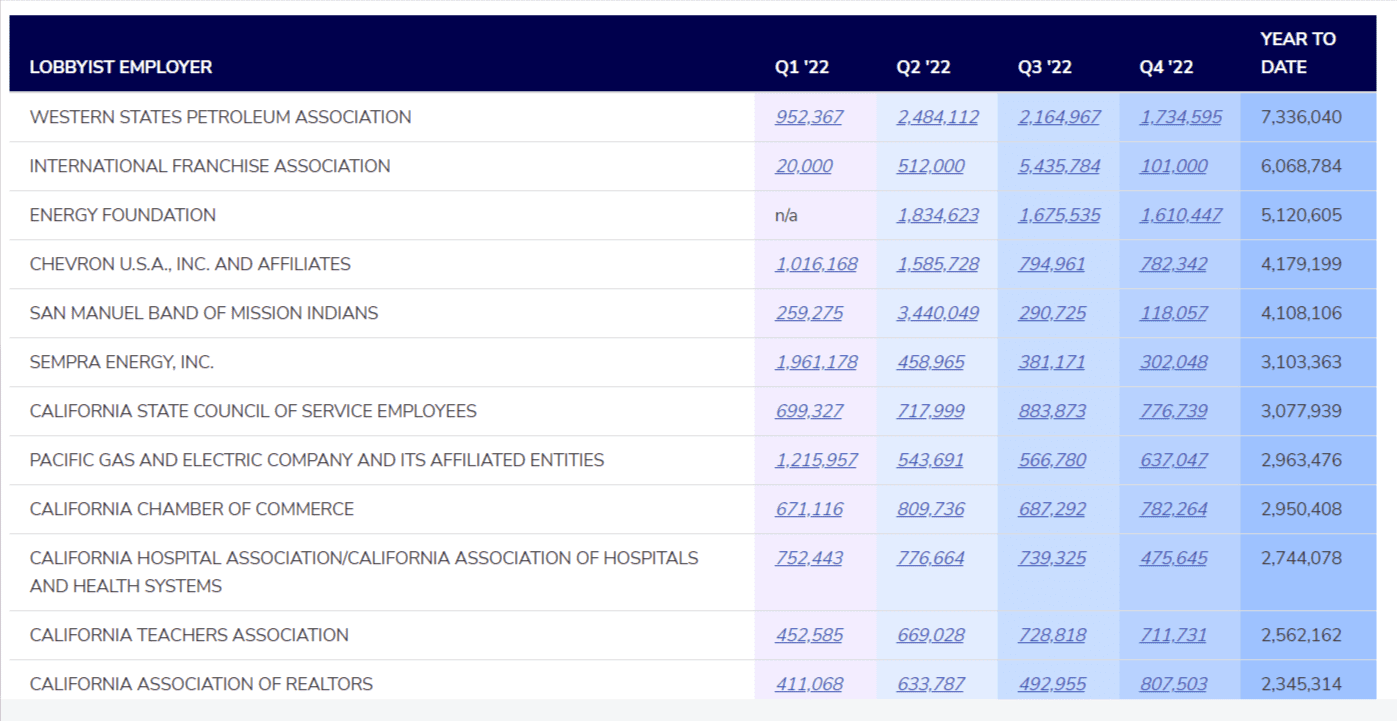
Task: Click California Hospital Association Q4 amount 475,645
Action: point(1173,558)
